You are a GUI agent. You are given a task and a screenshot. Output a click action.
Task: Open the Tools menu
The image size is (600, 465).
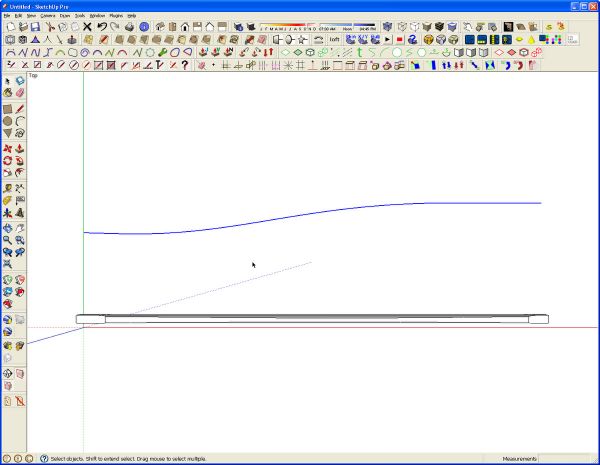click(80, 16)
